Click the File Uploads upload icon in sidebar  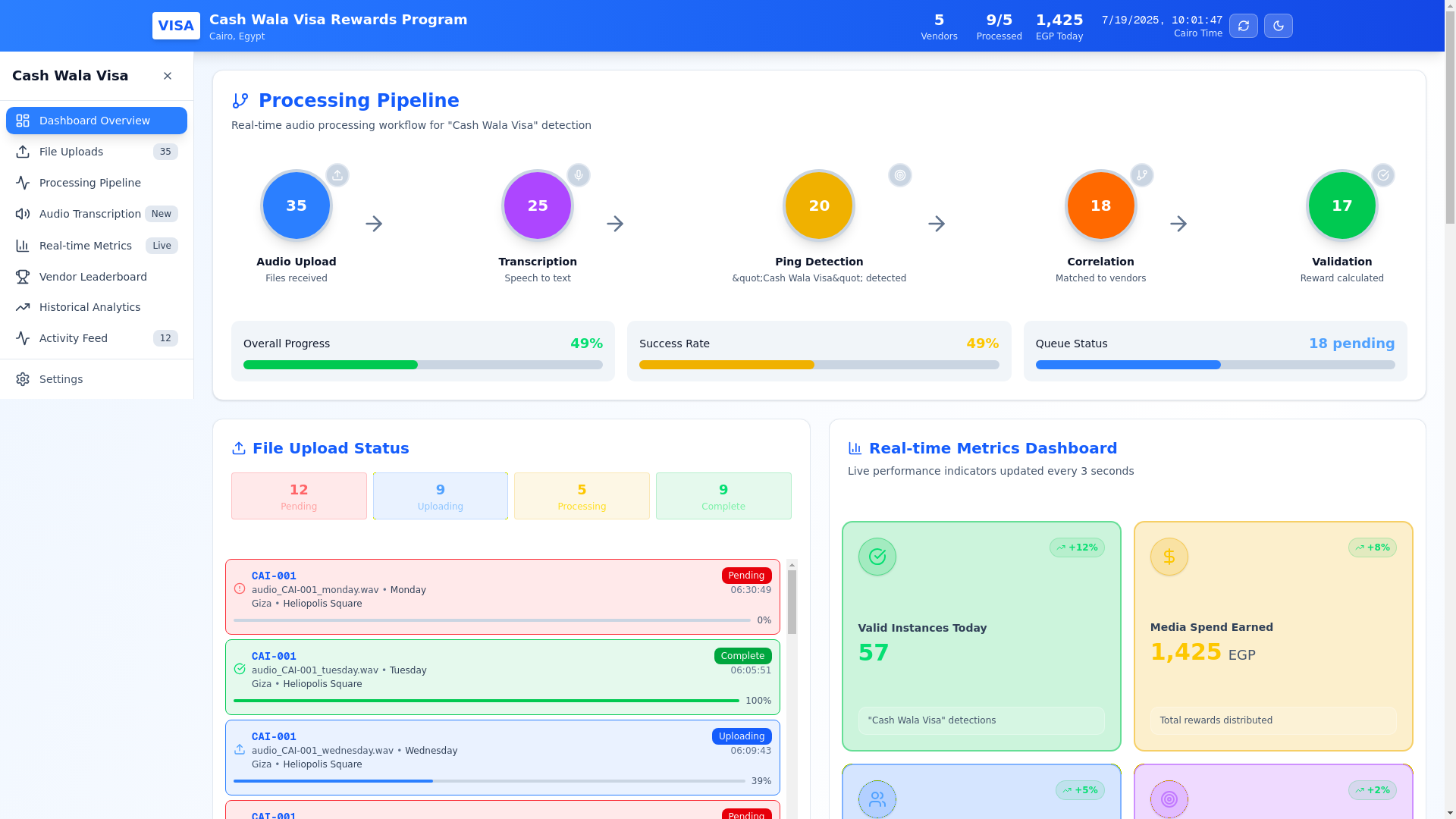[23, 152]
